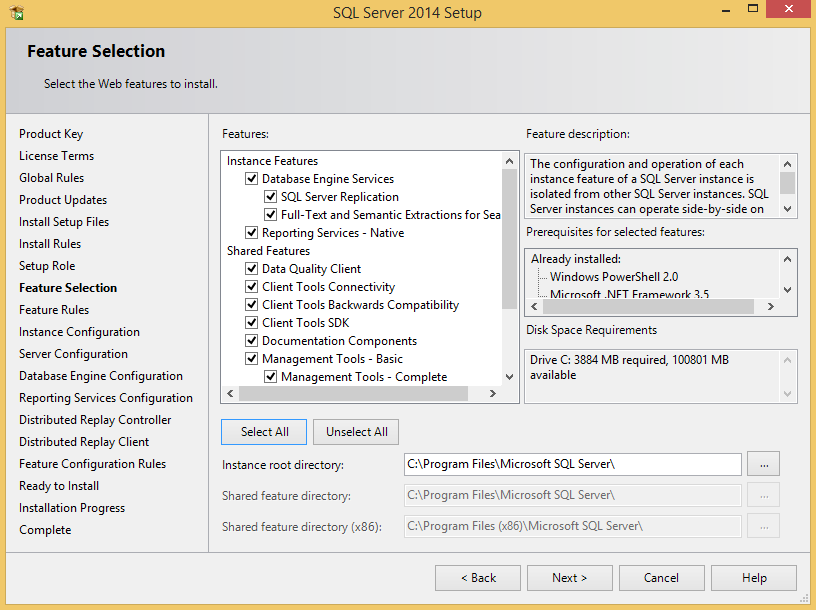The height and width of the screenshot is (610, 816).
Task: Select Instance Configuration step
Action: coord(80,332)
